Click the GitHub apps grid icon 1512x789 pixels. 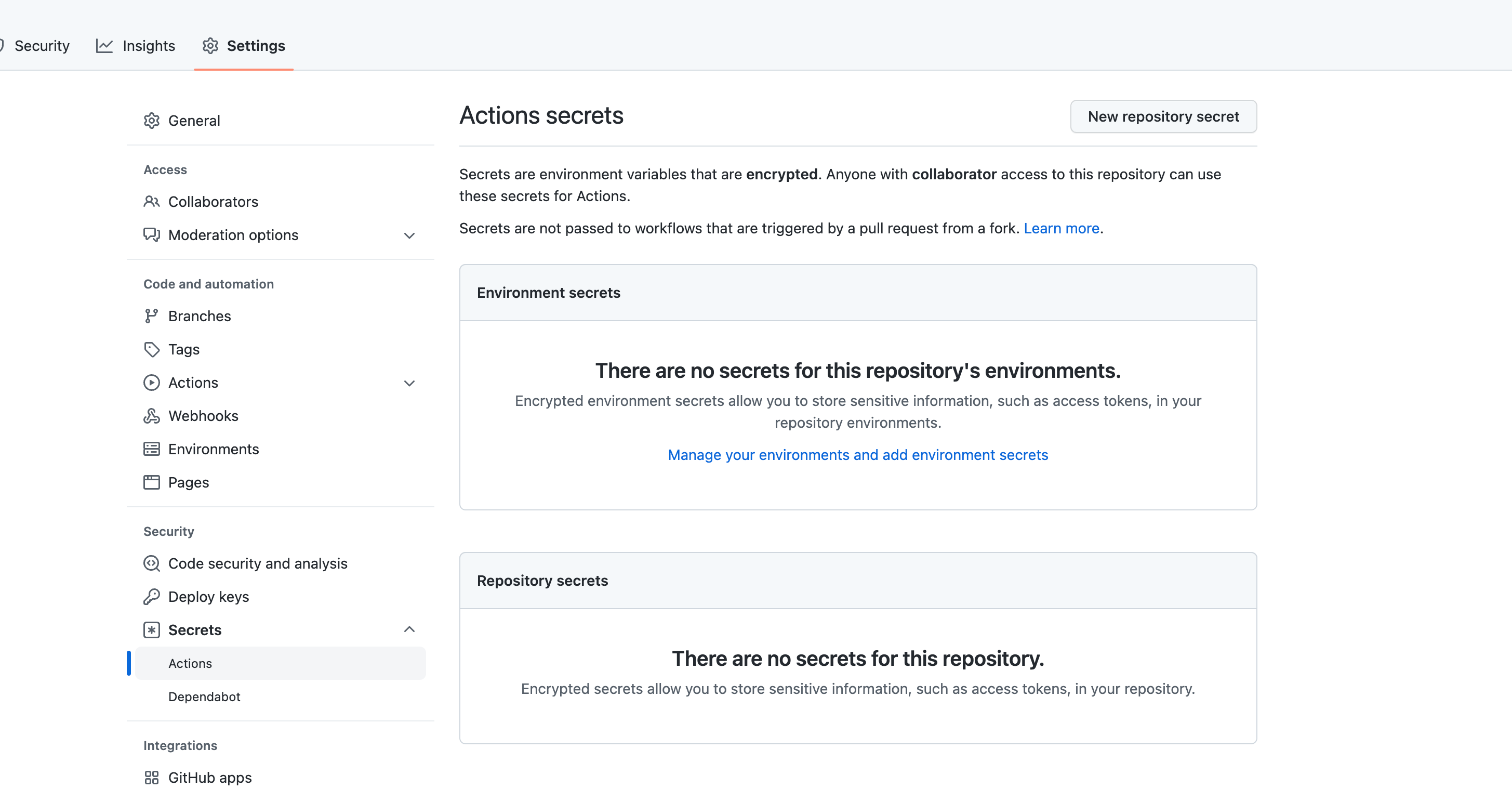(151, 777)
